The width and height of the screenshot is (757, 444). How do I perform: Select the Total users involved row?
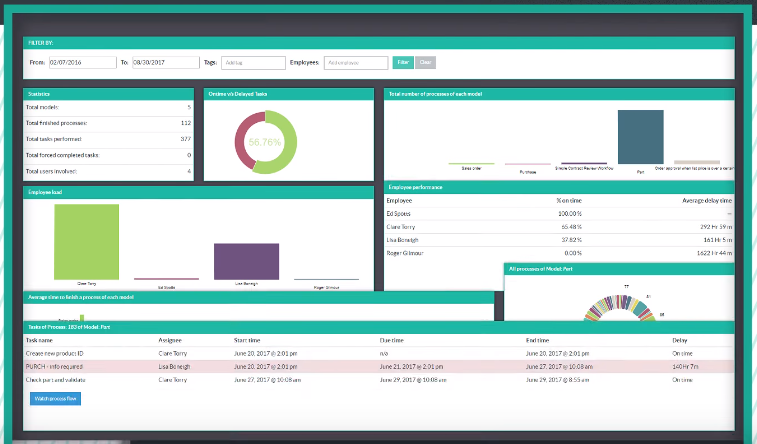pos(108,171)
